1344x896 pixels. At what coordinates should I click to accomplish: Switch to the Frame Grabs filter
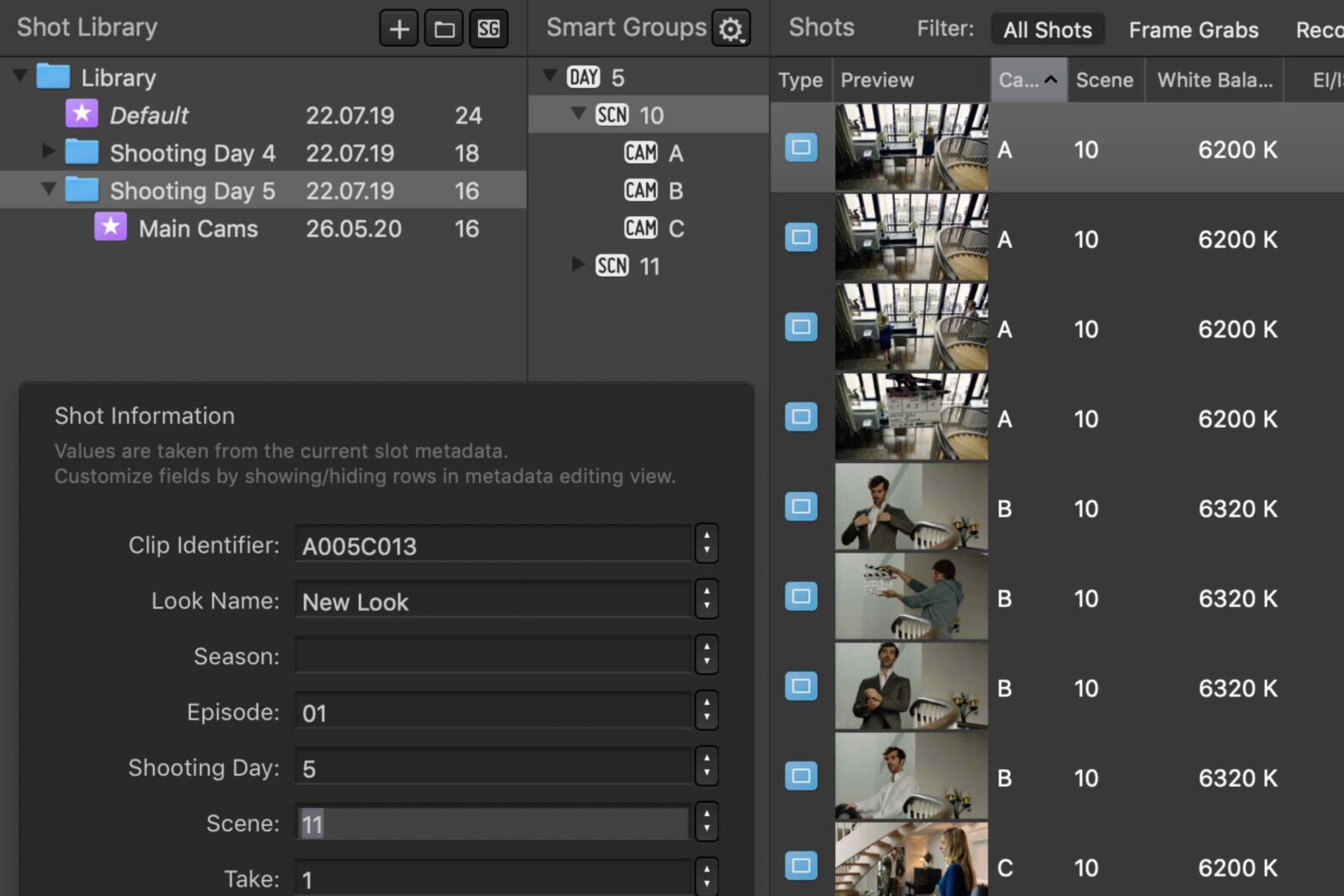click(x=1194, y=29)
